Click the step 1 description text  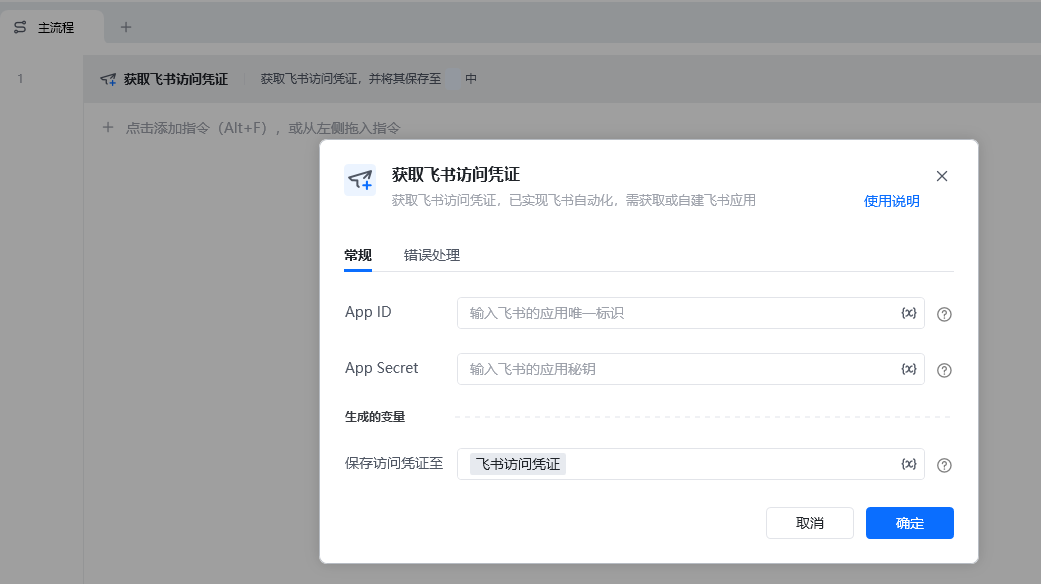(x=368, y=79)
